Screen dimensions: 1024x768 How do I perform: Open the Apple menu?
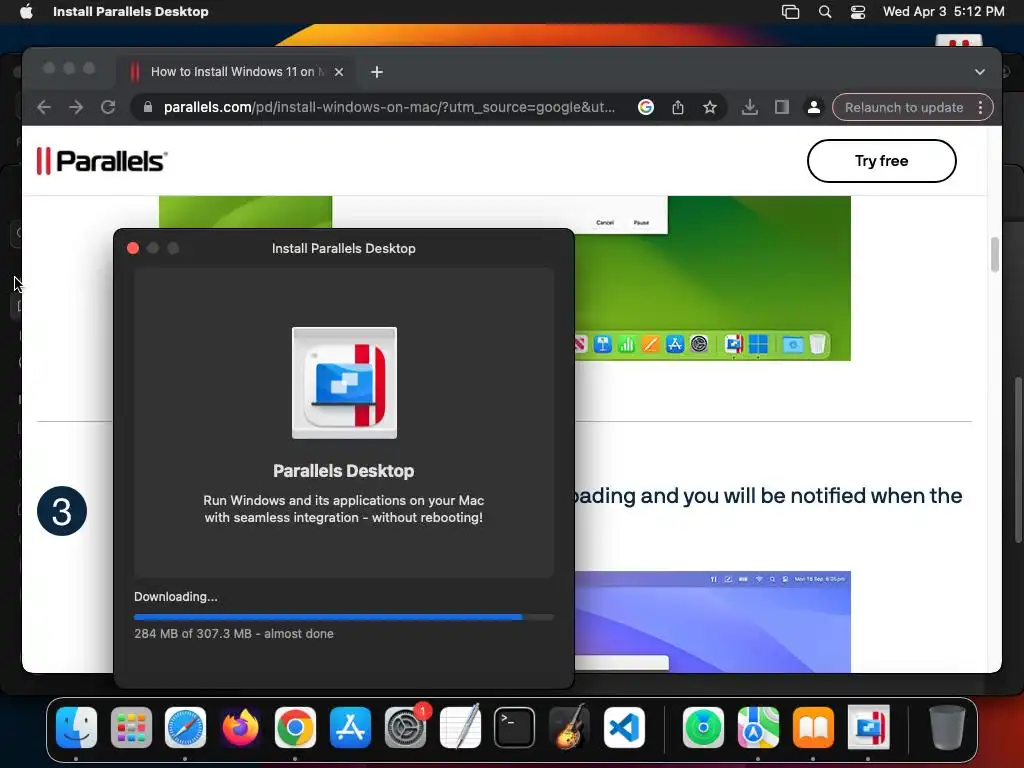[26, 12]
